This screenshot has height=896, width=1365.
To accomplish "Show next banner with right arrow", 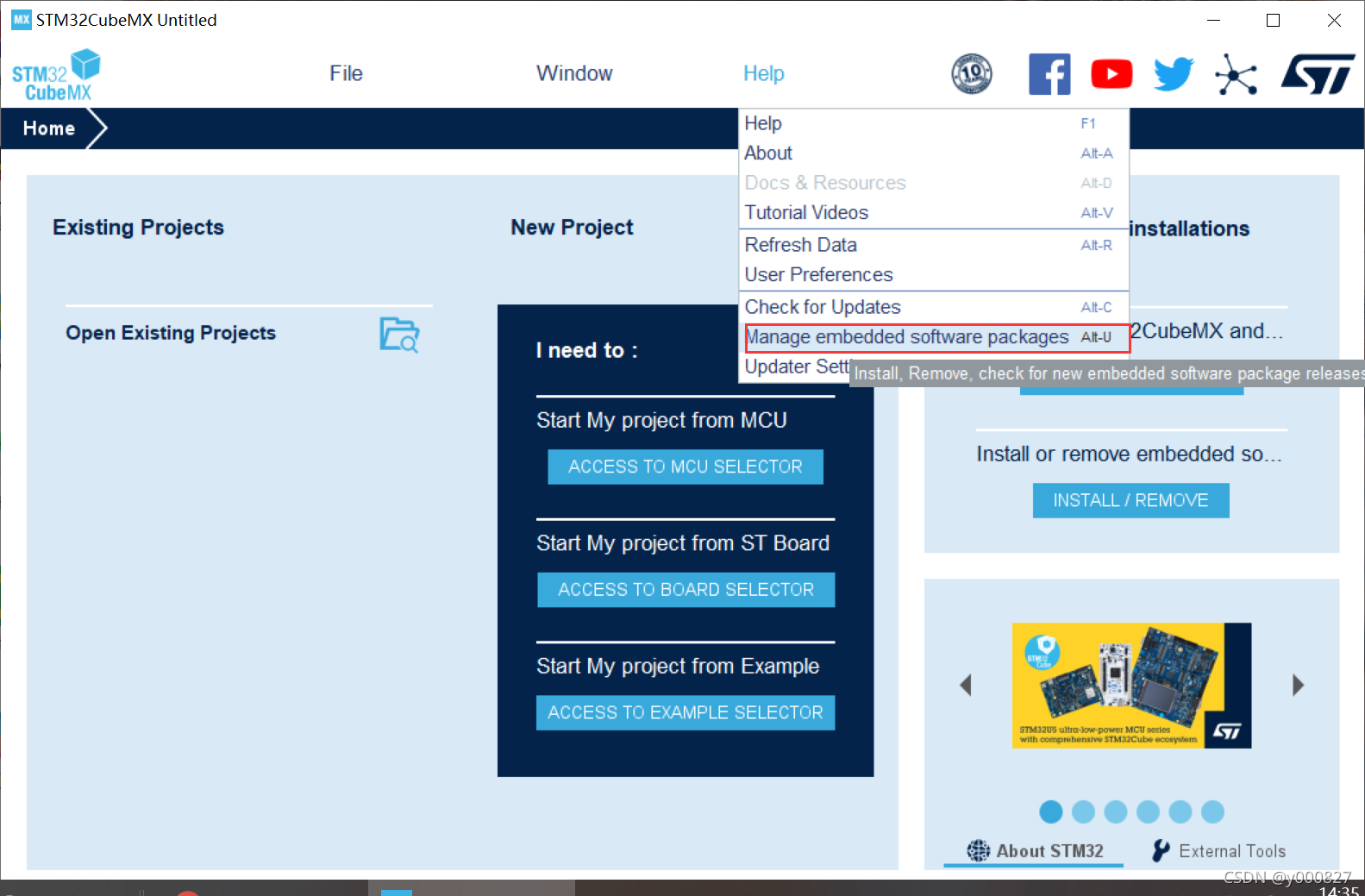I will [1298, 685].
